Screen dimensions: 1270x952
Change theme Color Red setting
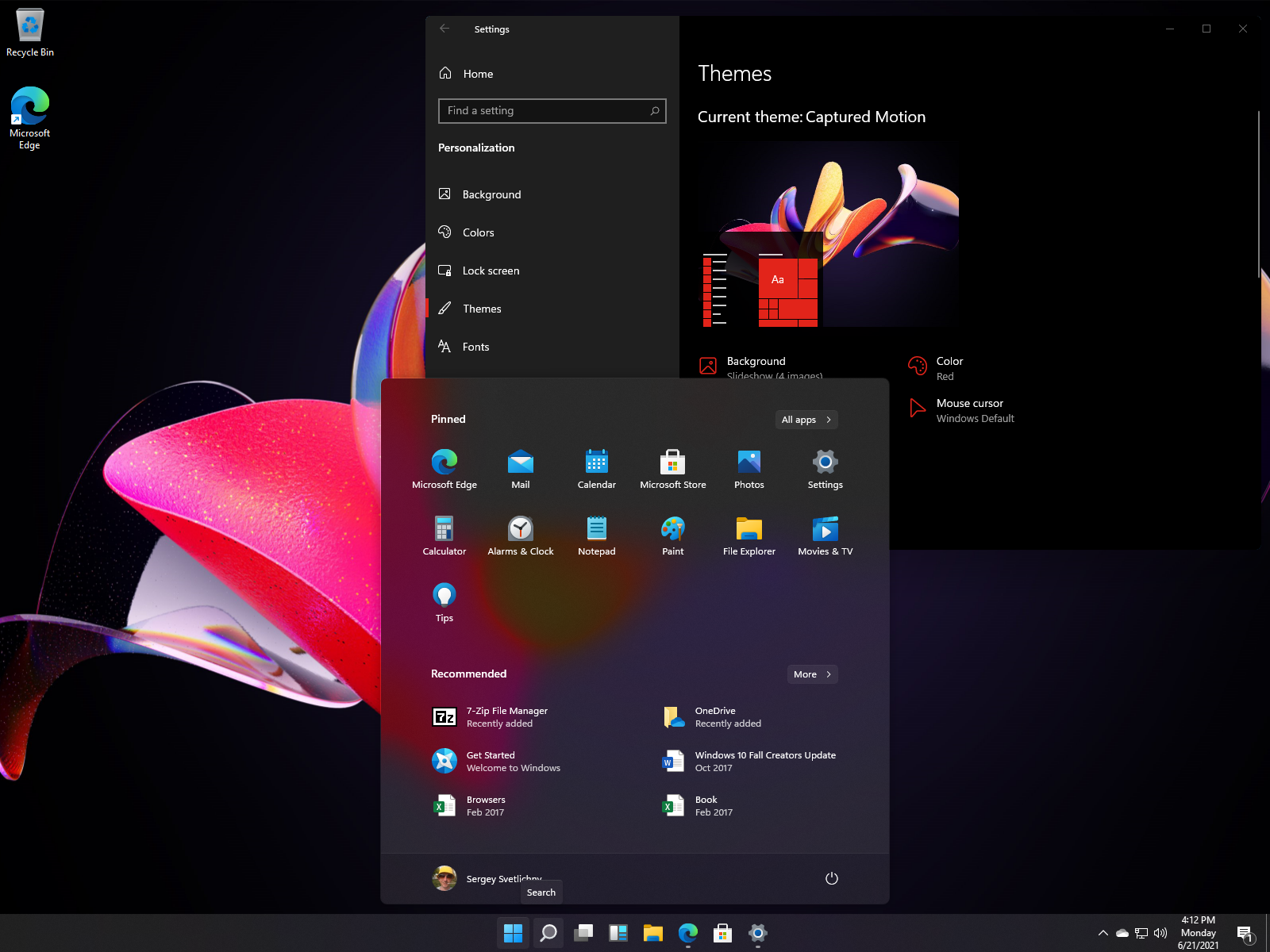pos(937,368)
